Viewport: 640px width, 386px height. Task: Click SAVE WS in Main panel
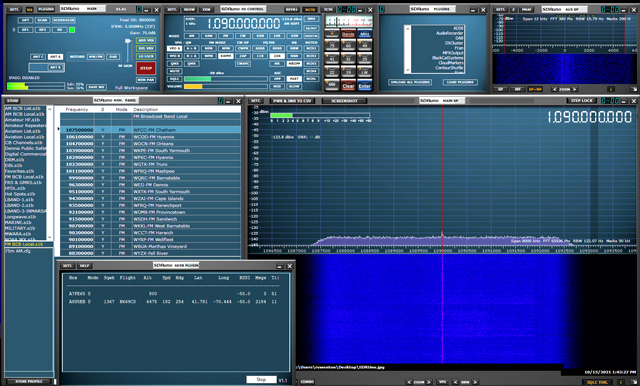pyautogui.click(x=97, y=87)
